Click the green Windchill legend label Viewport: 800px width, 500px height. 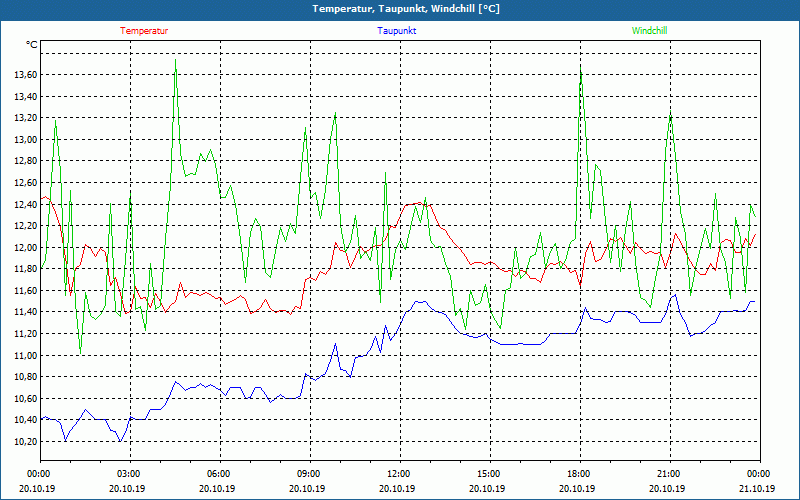click(649, 31)
